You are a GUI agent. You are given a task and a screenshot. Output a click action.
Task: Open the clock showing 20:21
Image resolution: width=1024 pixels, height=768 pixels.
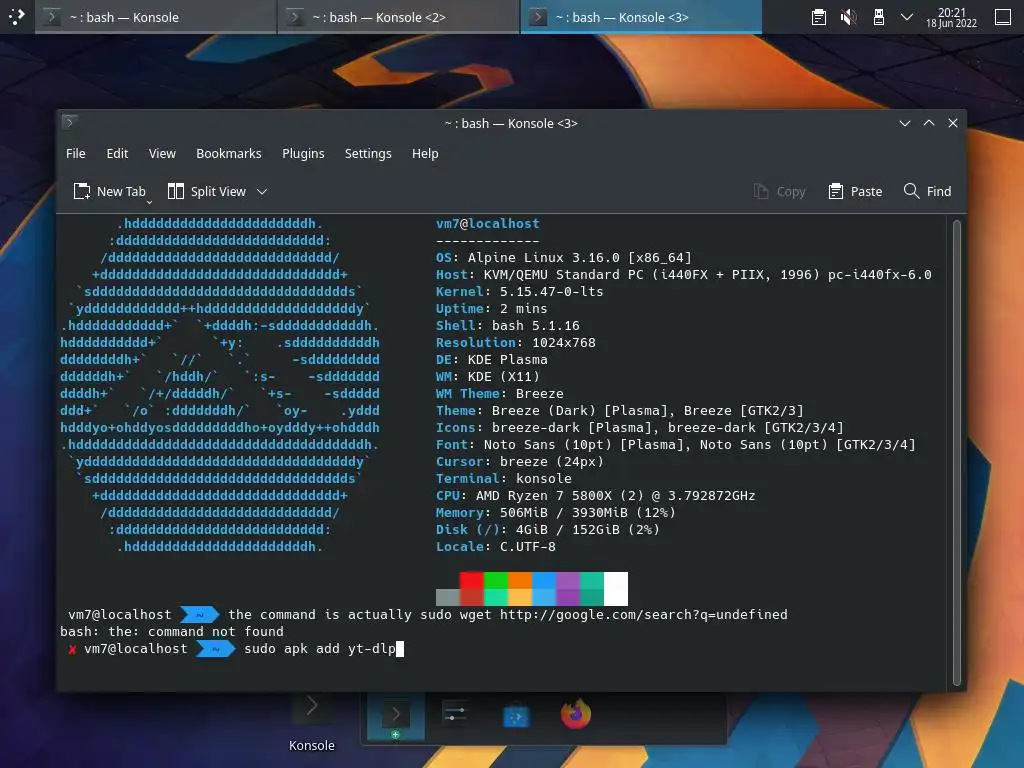click(x=952, y=18)
